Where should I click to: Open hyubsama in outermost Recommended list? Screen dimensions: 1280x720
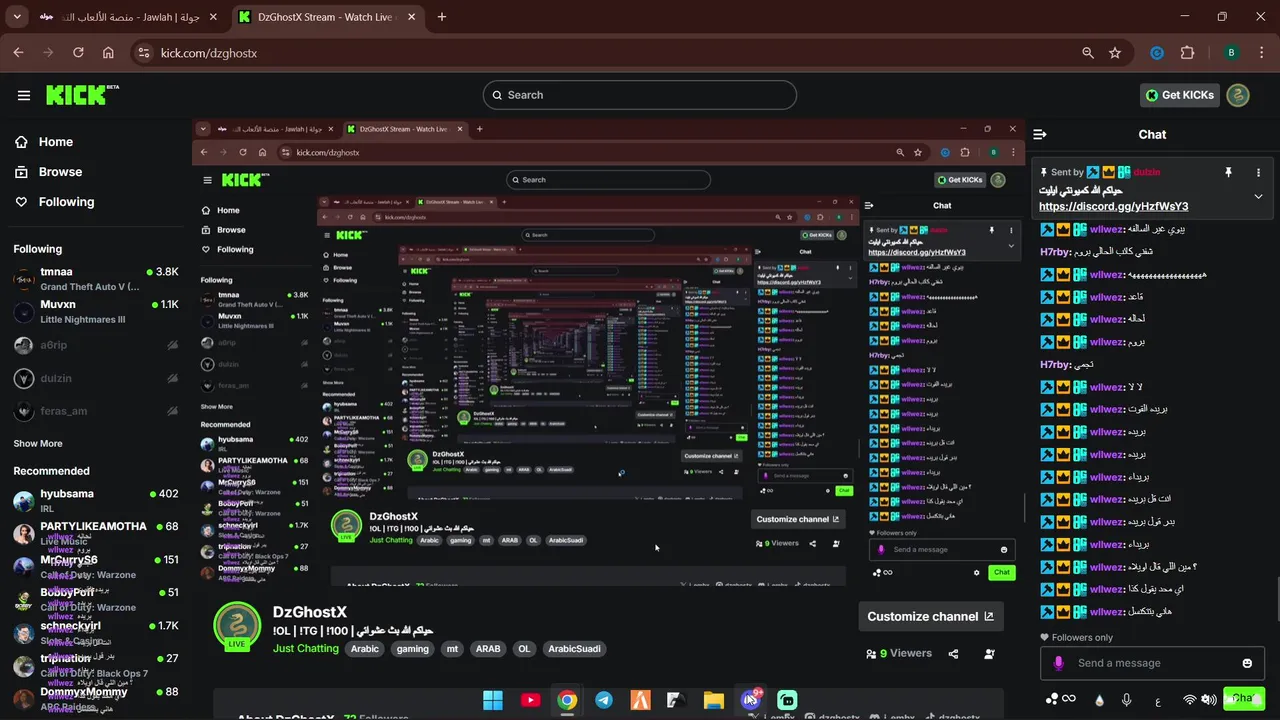pos(96,501)
